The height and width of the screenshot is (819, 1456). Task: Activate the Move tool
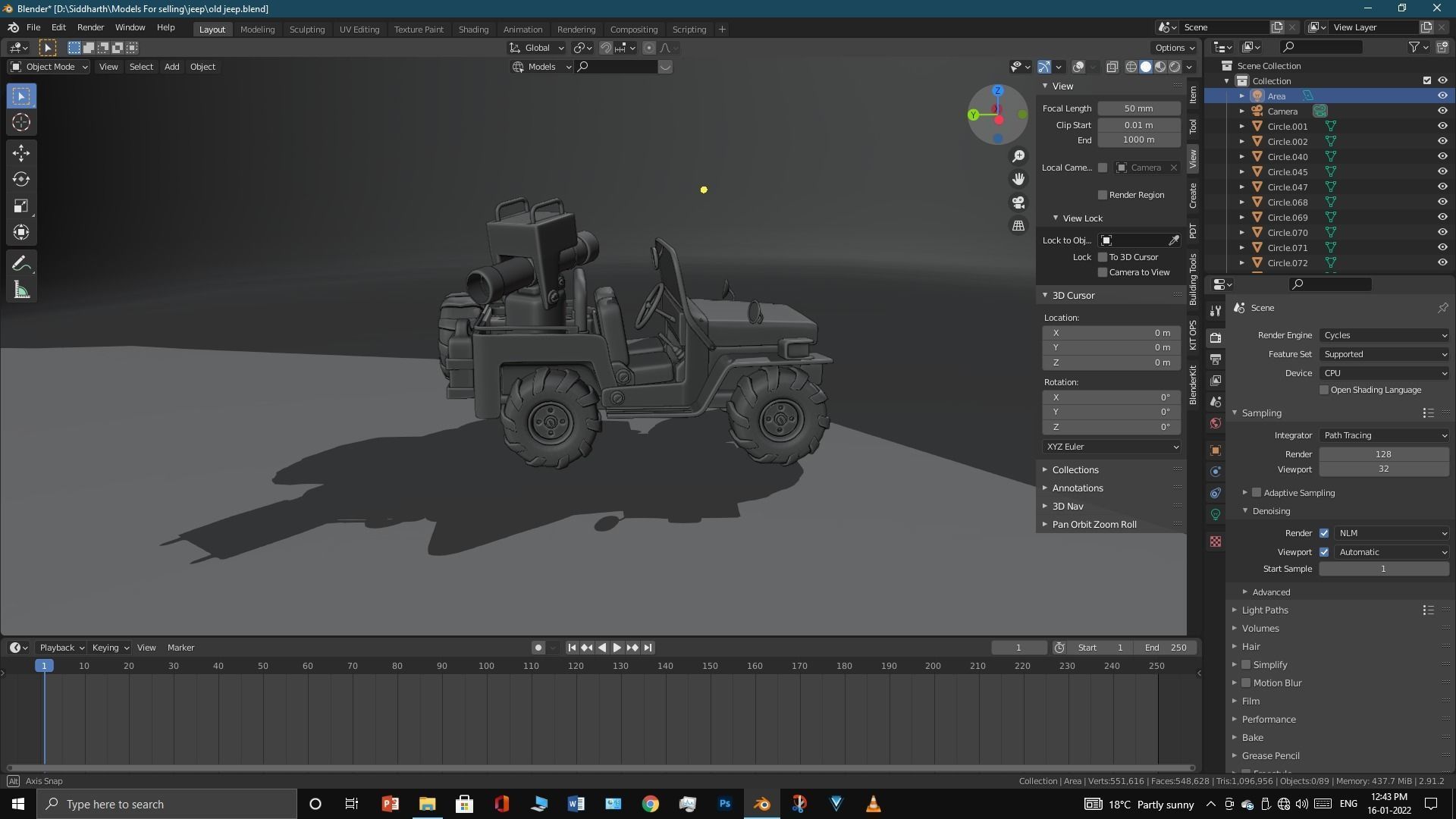point(21,153)
